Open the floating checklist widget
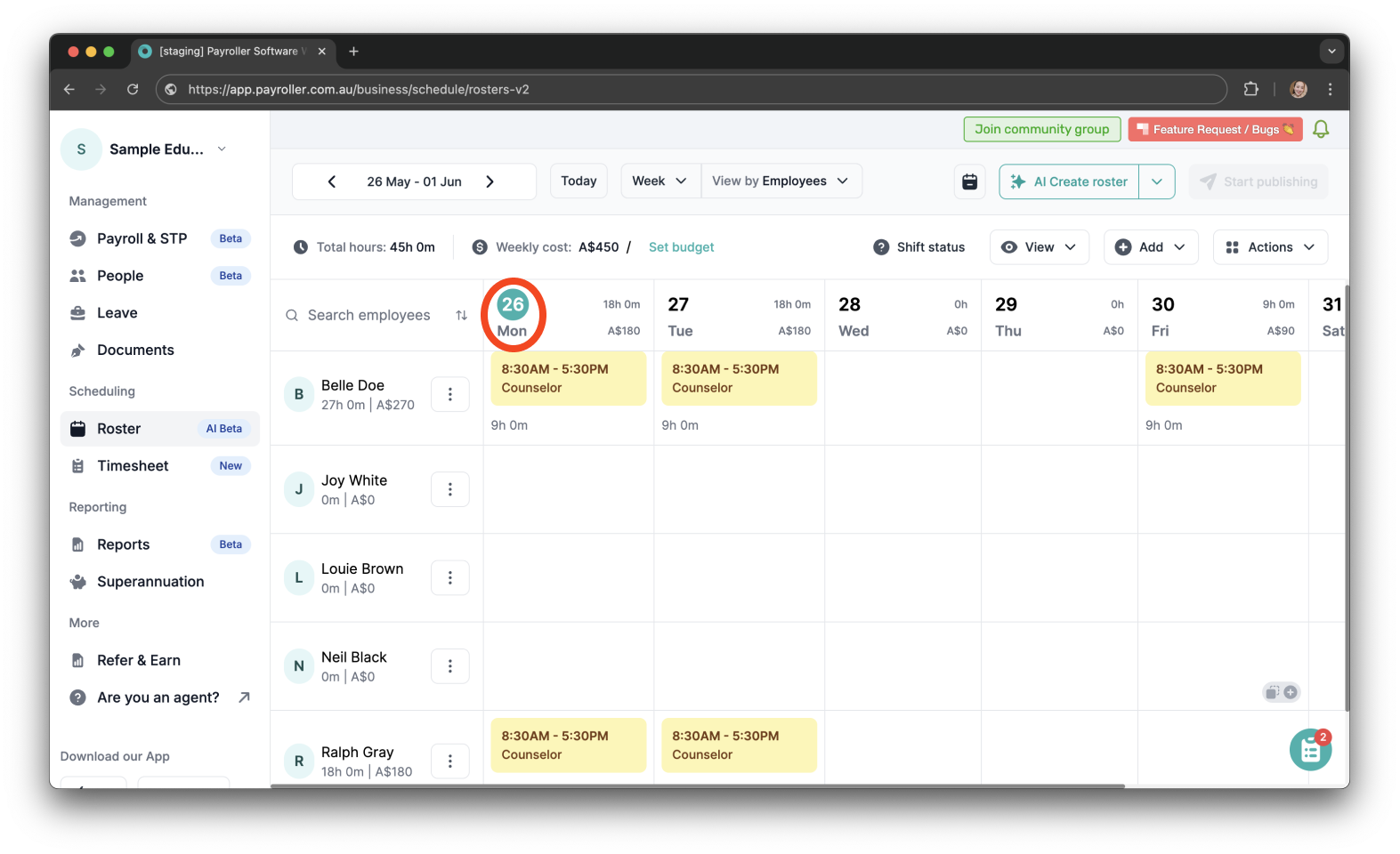Viewport: 1400px width, 854px height. click(1310, 750)
